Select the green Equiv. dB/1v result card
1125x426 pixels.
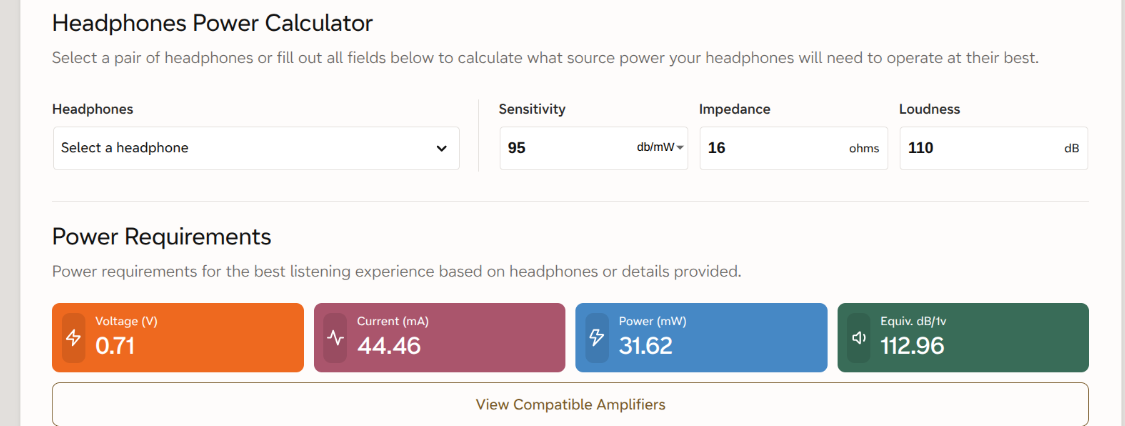pos(964,338)
